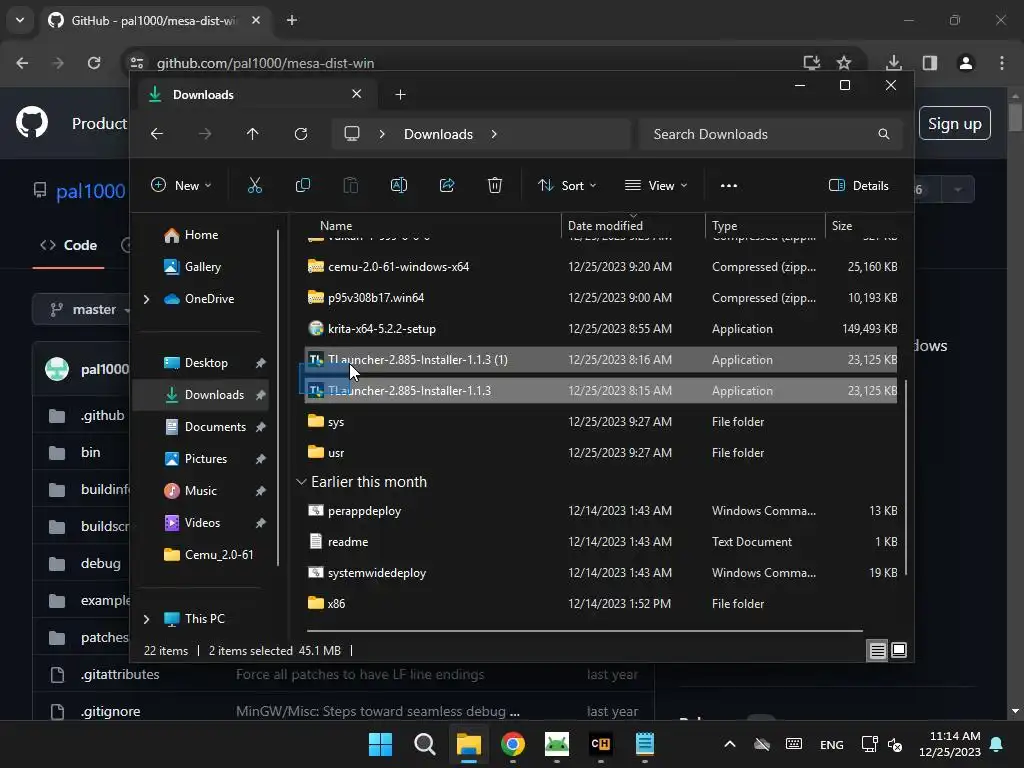
Task: Open the See more ellipsis menu
Action: [728, 185]
